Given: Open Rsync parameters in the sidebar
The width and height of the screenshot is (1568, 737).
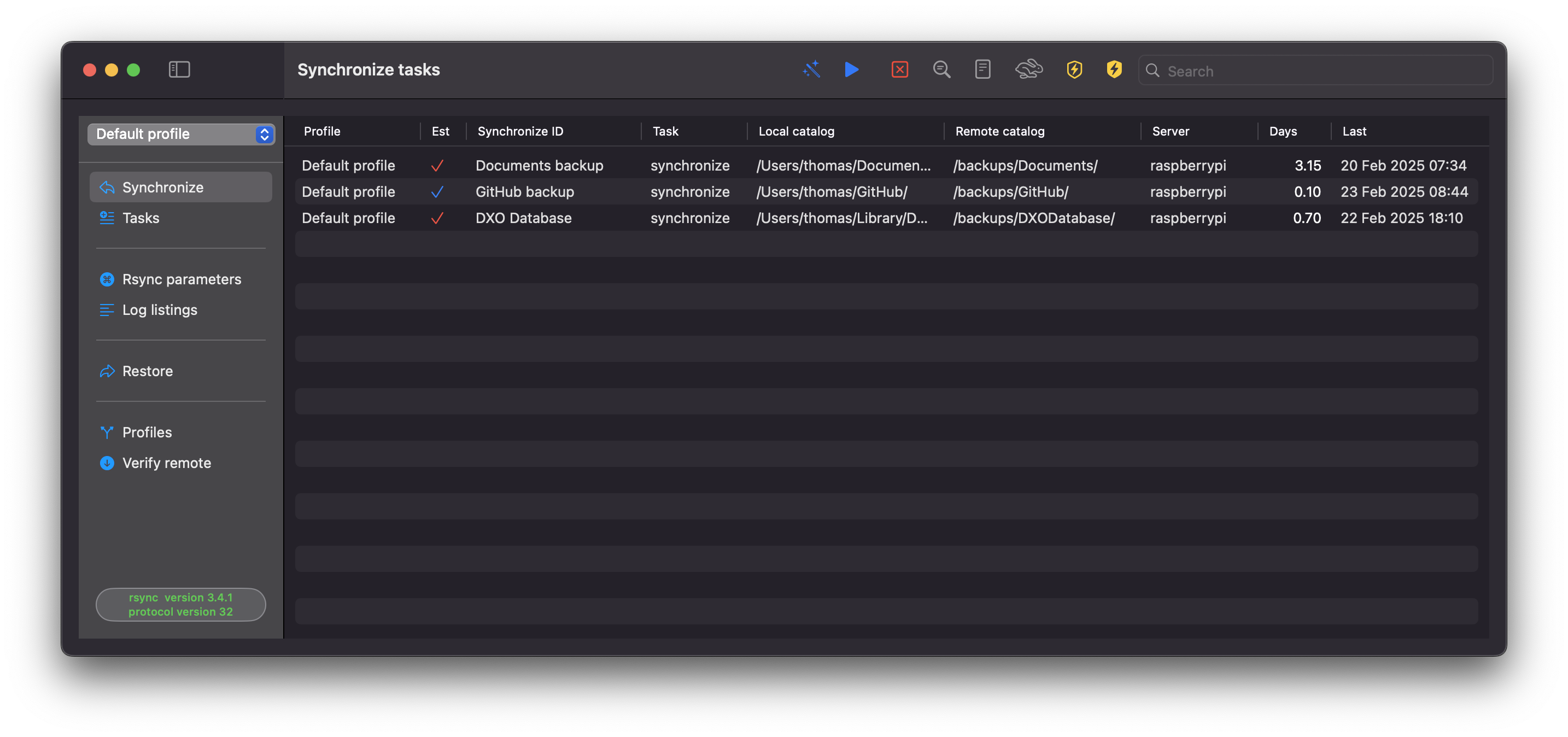Looking at the screenshot, I should point(181,279).
